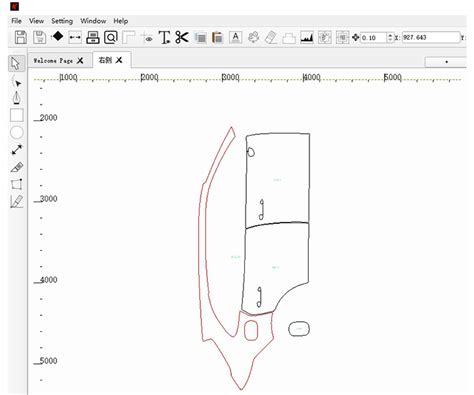Increase the 0.10 step value spinner

390,35
